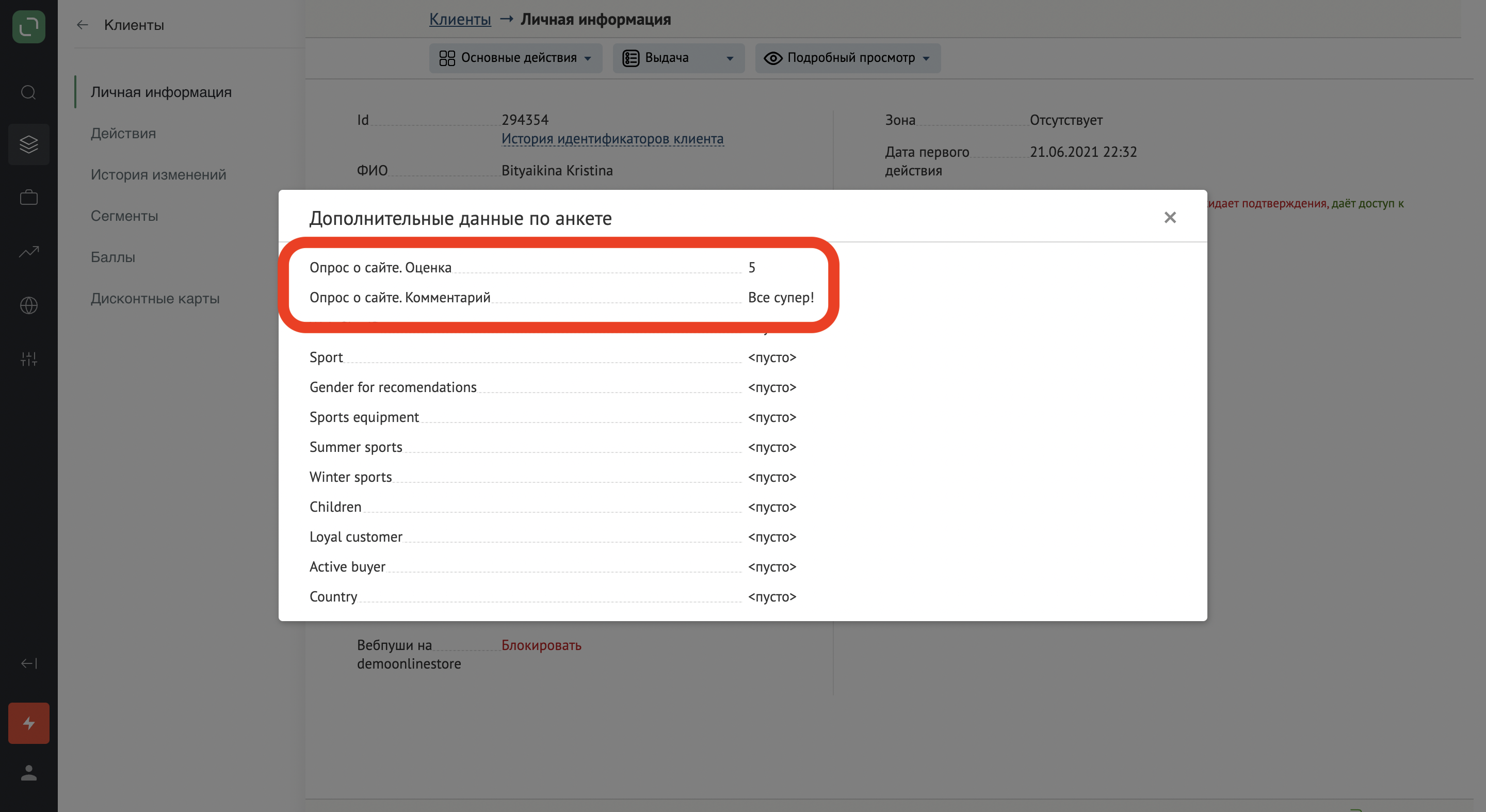
Task: Open the user profile icon
Action: (x=29, y=773)
